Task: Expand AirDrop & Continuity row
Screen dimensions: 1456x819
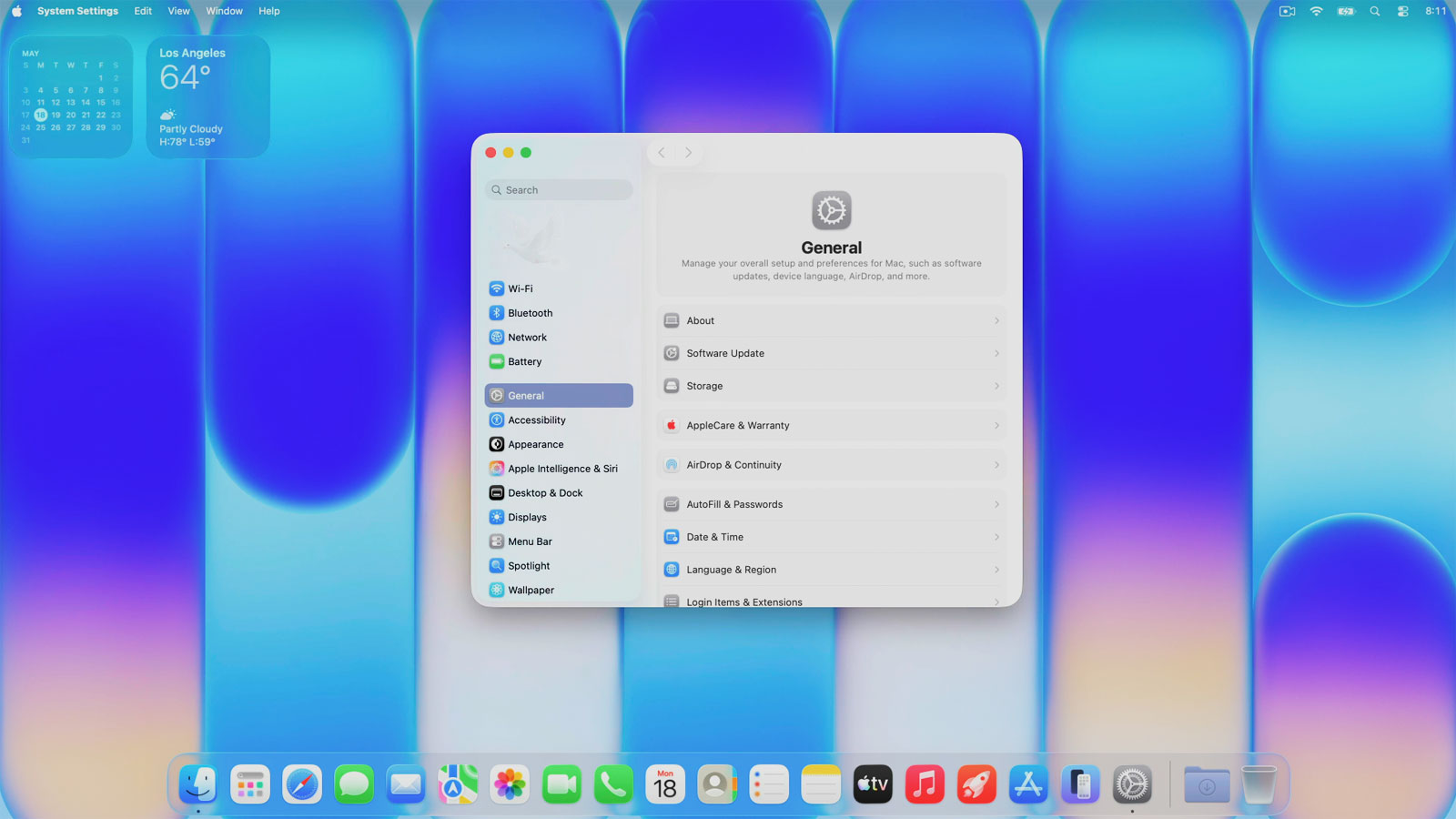Action: pyautogui.click(x=832, y=465)
